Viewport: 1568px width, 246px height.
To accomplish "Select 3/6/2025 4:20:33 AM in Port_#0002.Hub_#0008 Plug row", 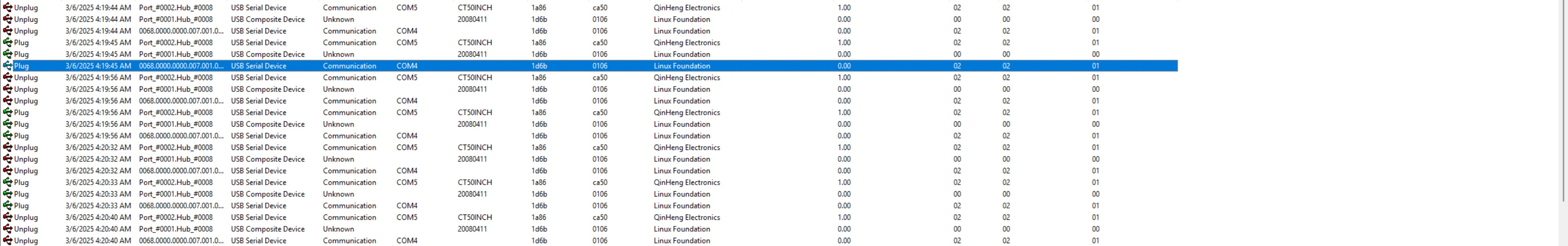I will (x=98, y=182).
